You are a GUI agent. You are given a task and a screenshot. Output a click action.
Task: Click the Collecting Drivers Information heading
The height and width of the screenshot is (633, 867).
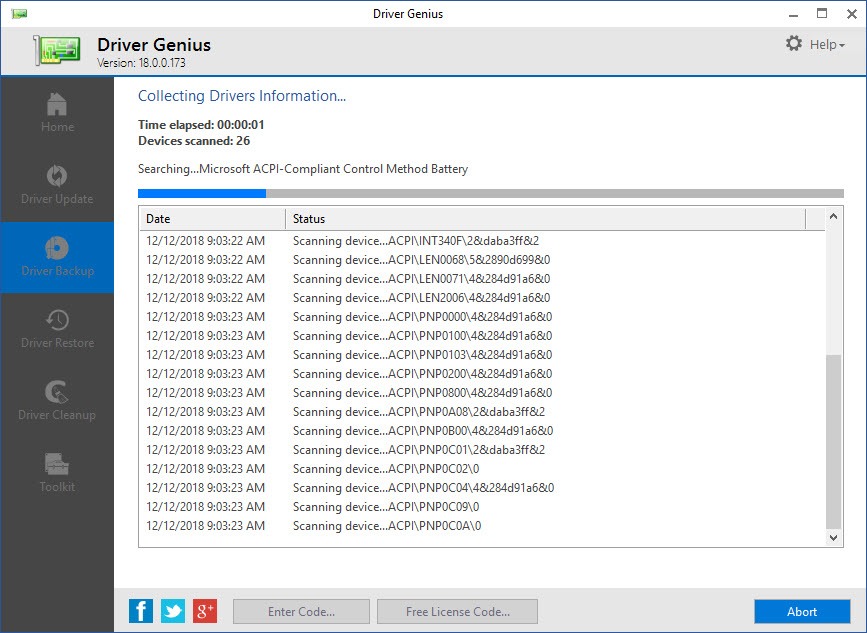click(242, 96)
